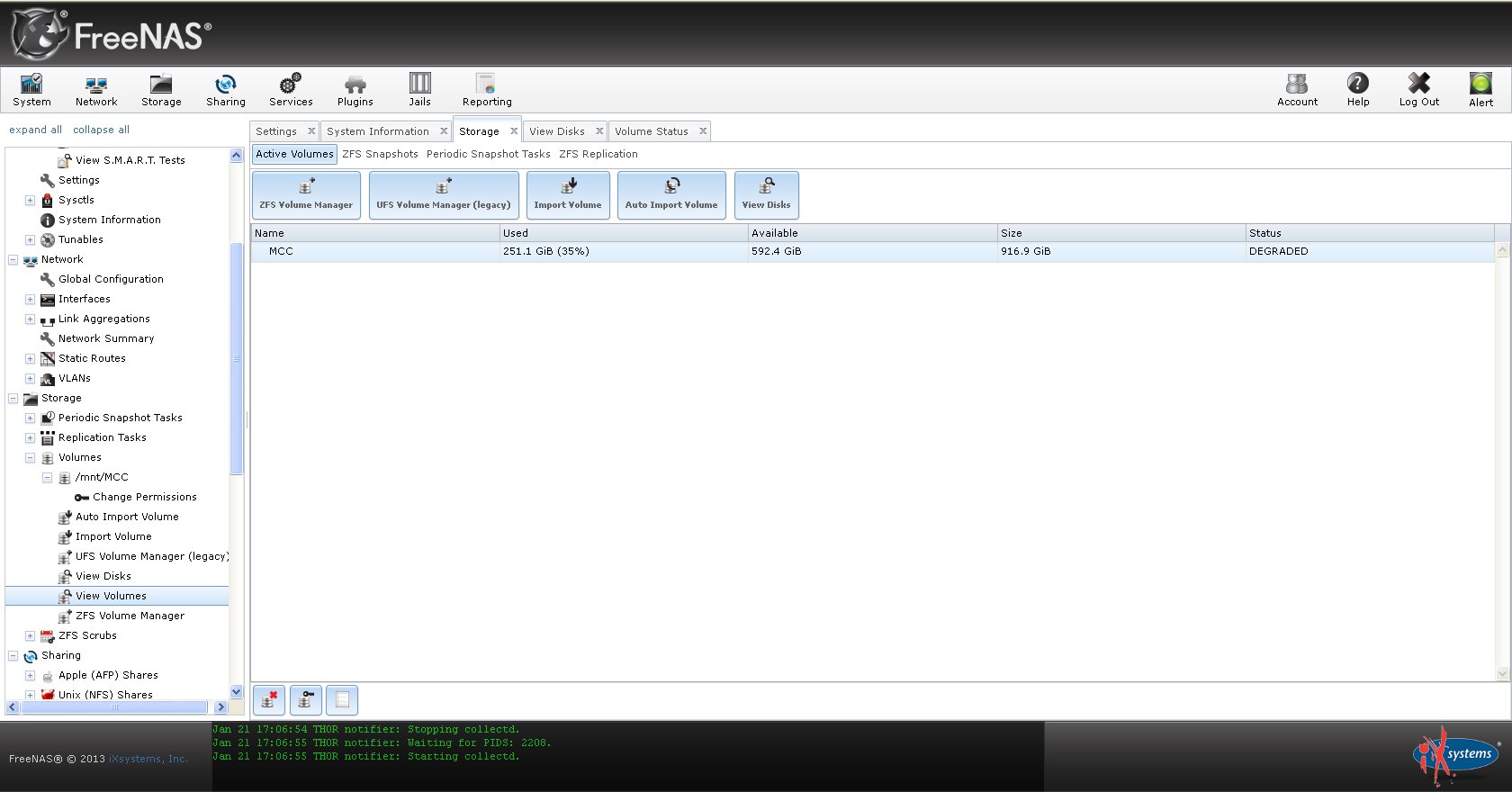This screenshot has height=792, width=1512.
Task: Click the Log Out icon
Action: click(1419, 90)
